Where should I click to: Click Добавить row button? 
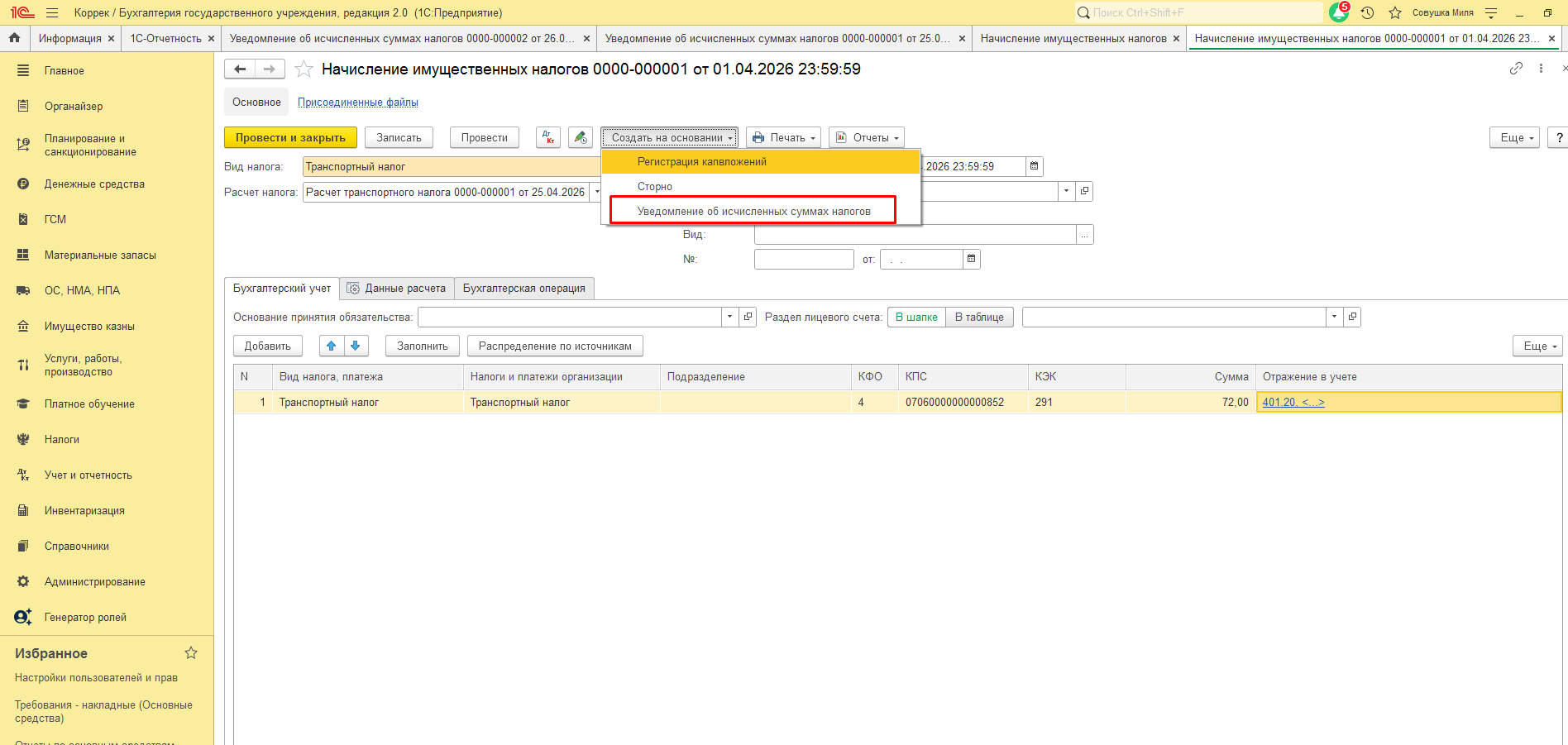click(x=268, y=346)
